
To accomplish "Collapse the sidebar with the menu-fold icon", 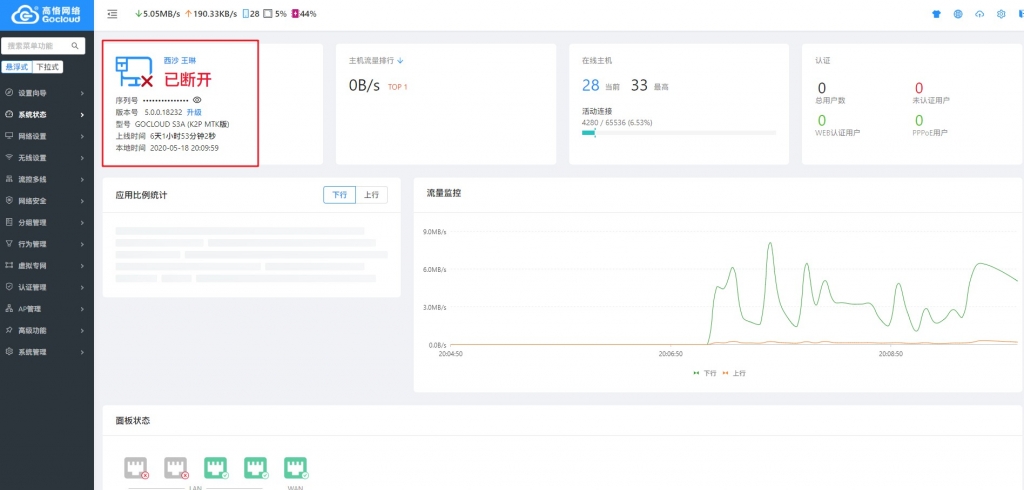I will 112,14.
